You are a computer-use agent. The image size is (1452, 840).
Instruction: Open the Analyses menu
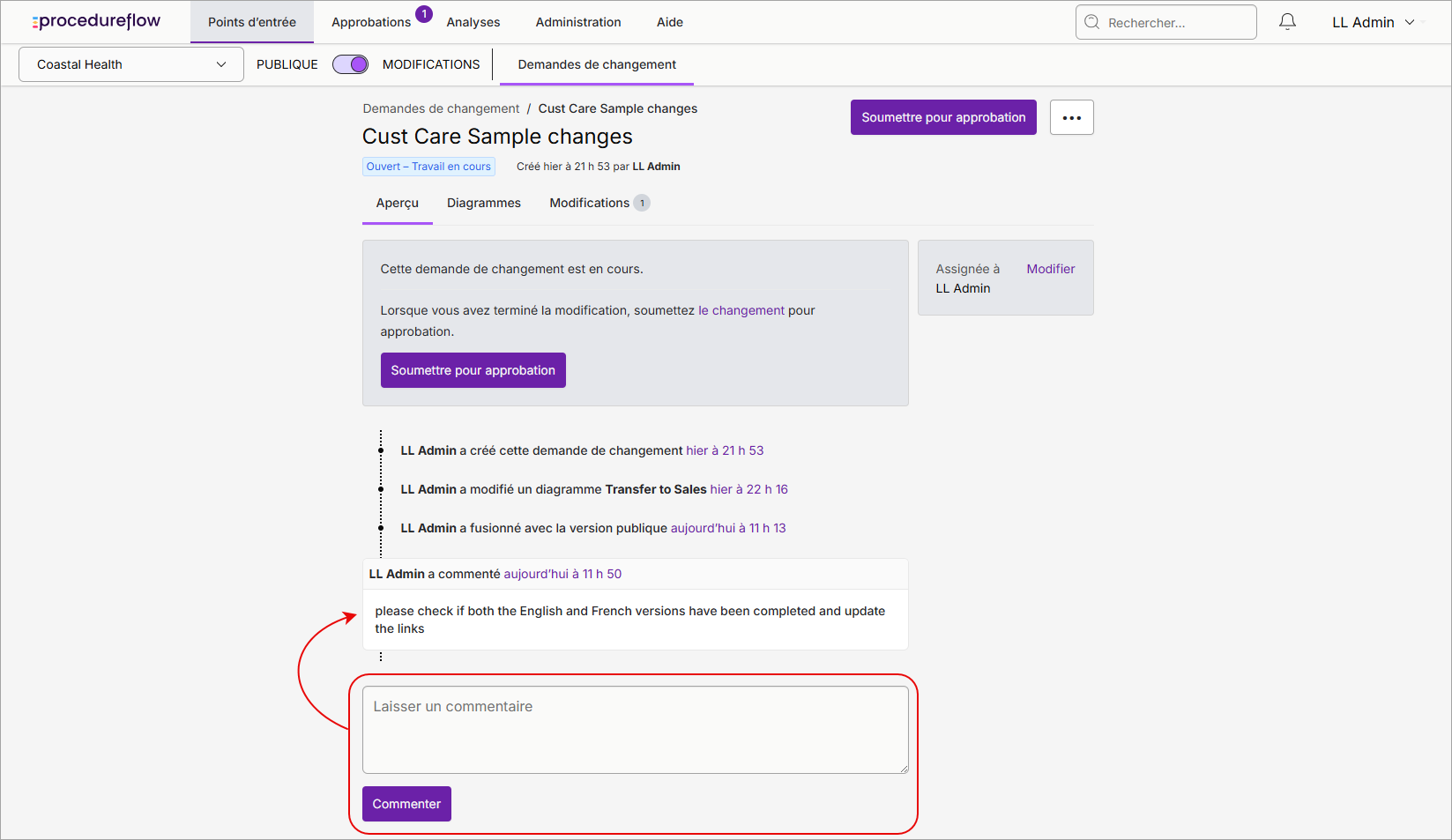[x=473, y=22]
